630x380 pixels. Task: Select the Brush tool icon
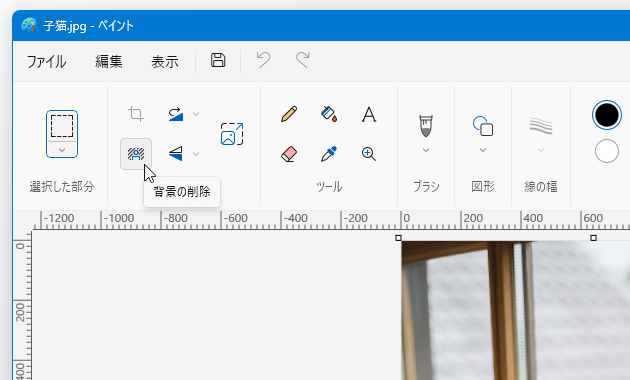pos(426,126)
